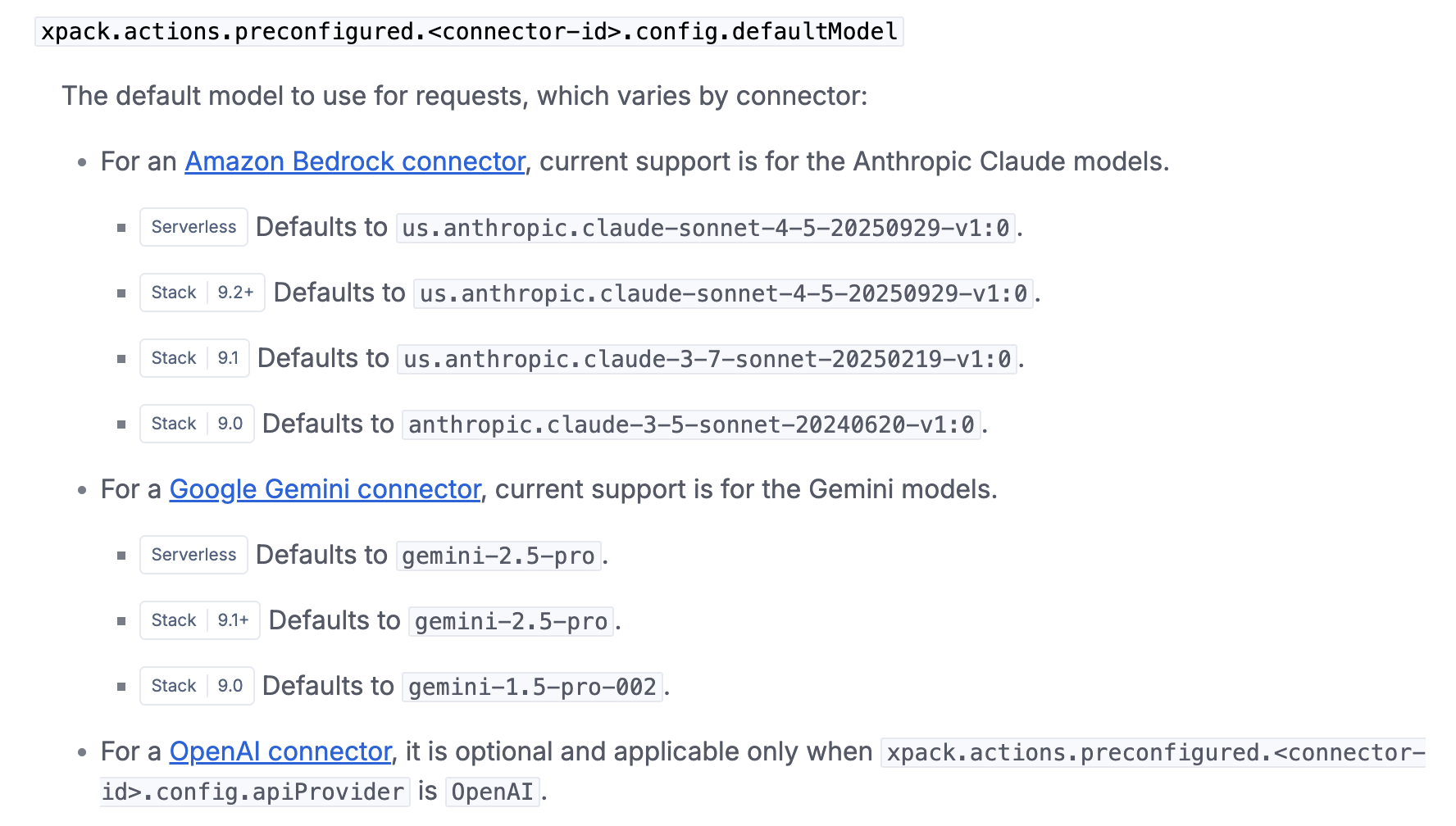Click the Serverless badge beside claude-sonnet-4-5

(x=193, y=227)
